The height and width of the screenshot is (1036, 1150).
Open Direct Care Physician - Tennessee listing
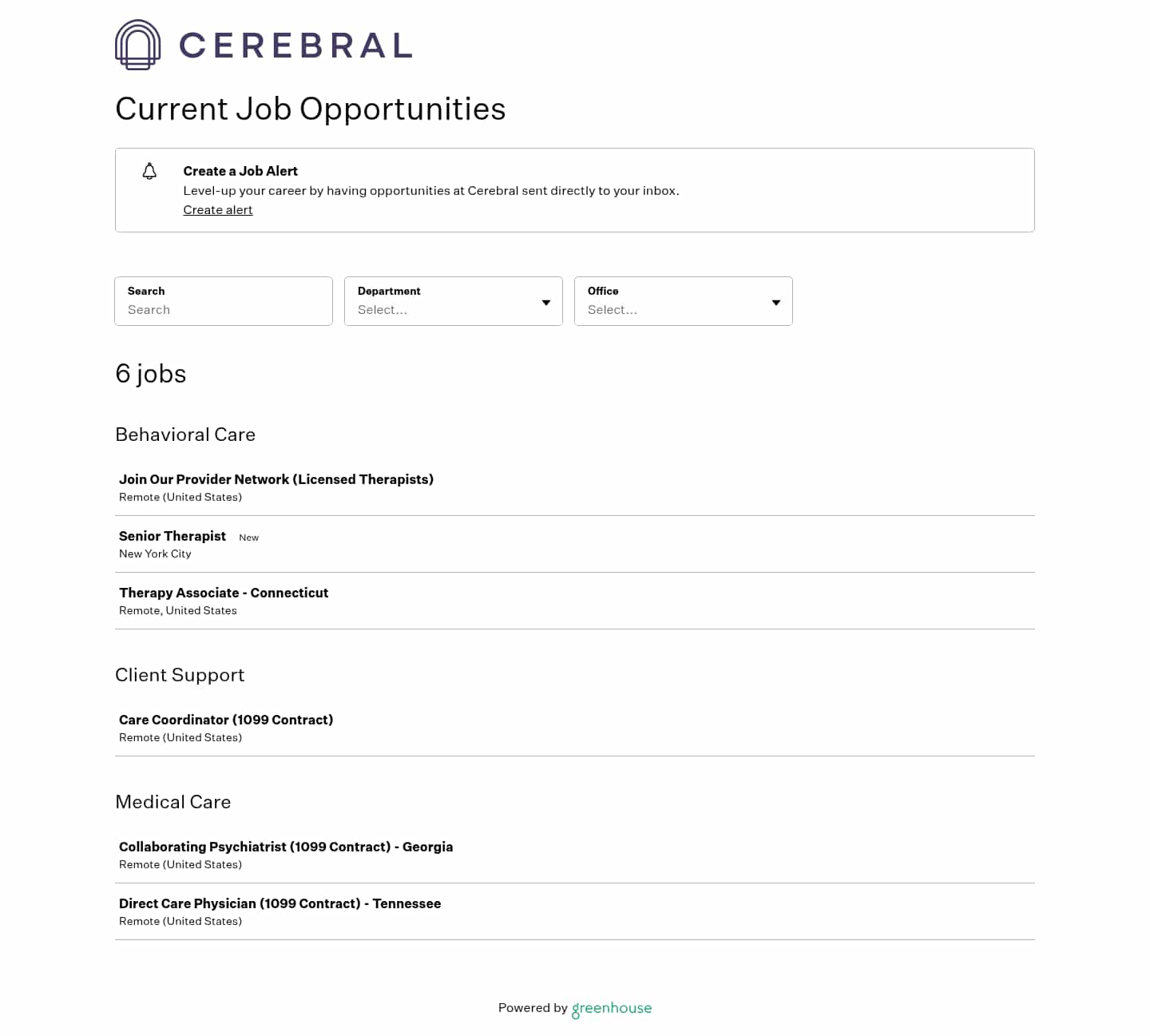(x=280, y=903)
